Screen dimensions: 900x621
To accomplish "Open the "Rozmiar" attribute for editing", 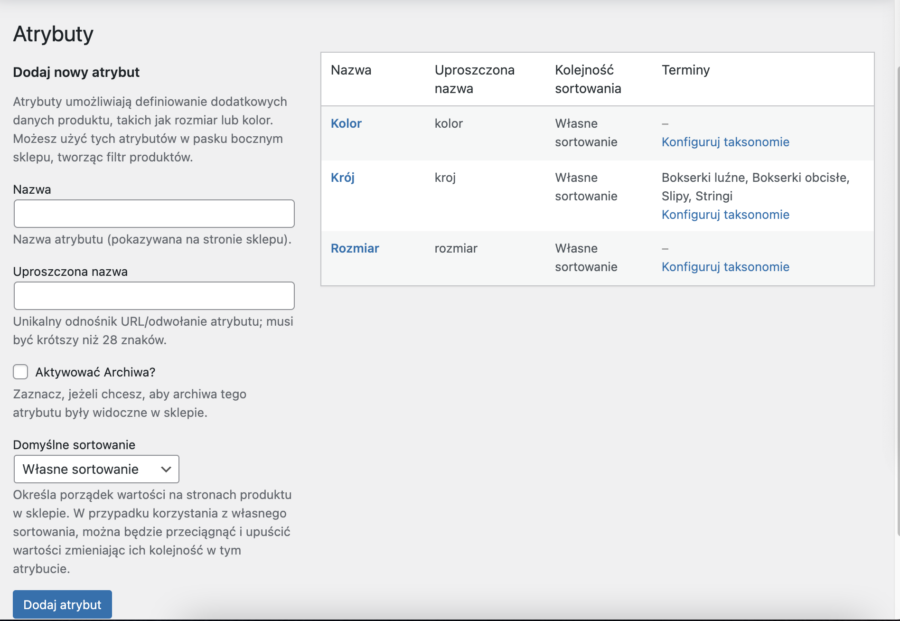I will (x=354, y=248).
